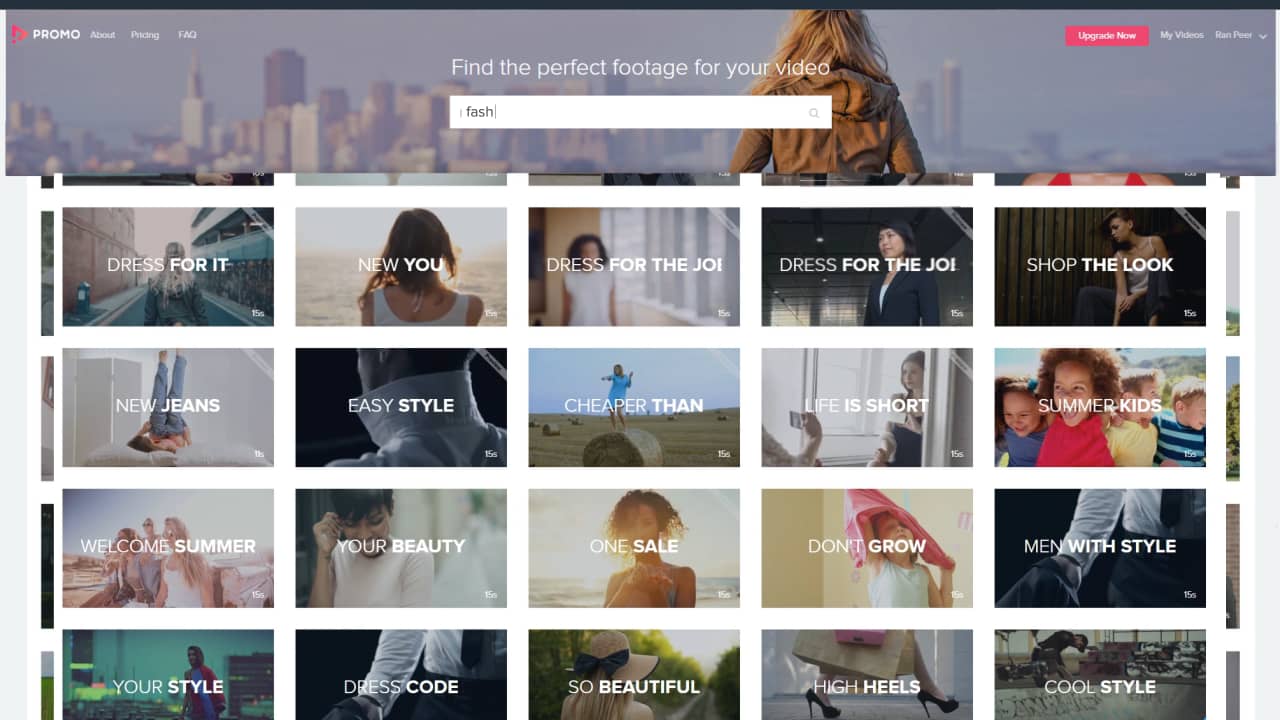Select the New Jeans video thumbnail
Screen dimensions: 1280x720
tap(168, 408)
